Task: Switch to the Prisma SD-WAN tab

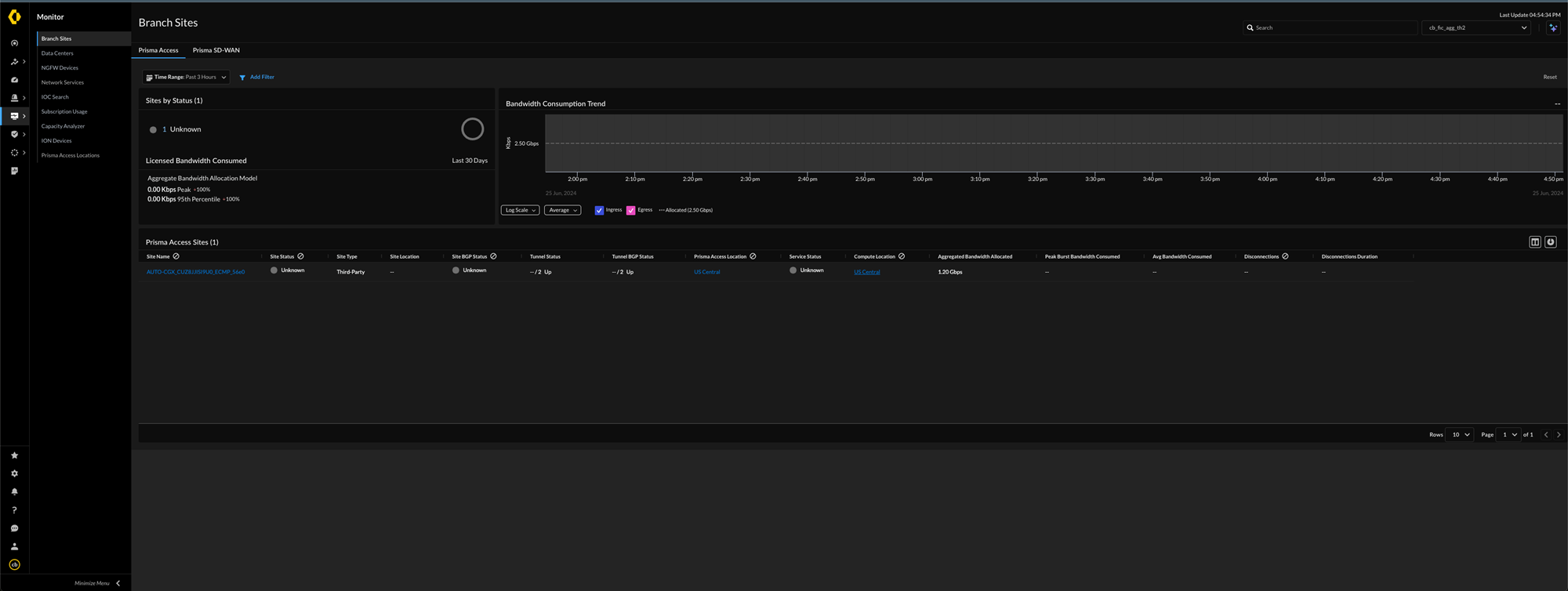Action: [x=216, y=50]
